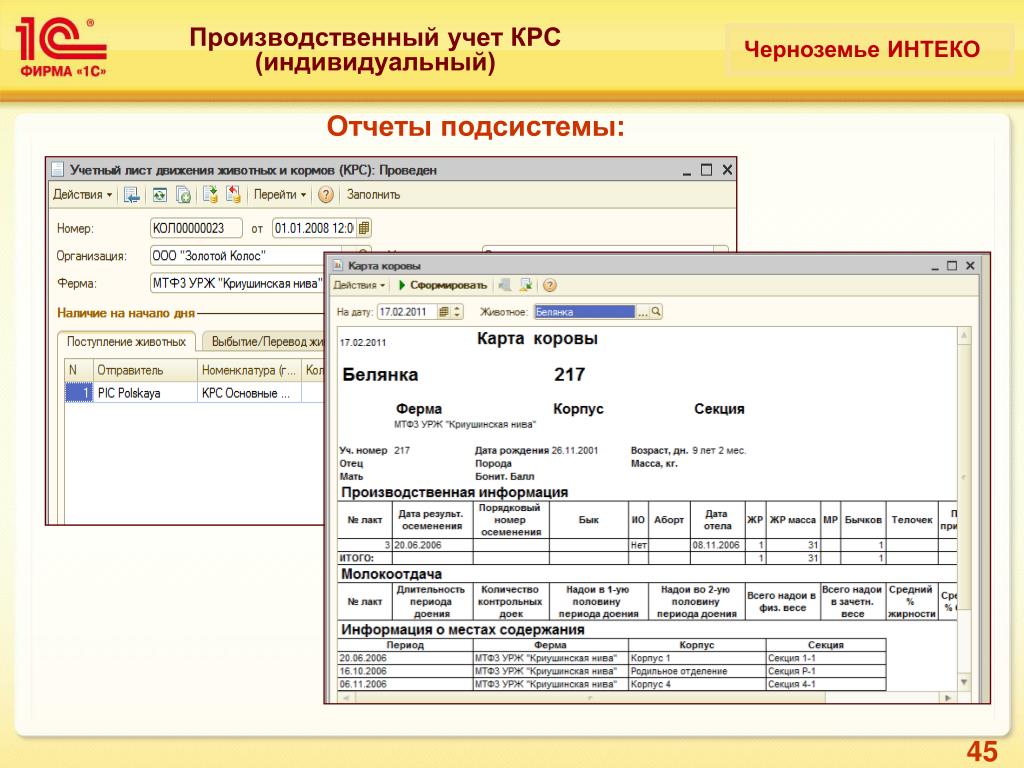The width and height of the screenshot is (1024, 768).
Task: Click the Ферма field in Учетный лист
Action: (x=238, y=283)
